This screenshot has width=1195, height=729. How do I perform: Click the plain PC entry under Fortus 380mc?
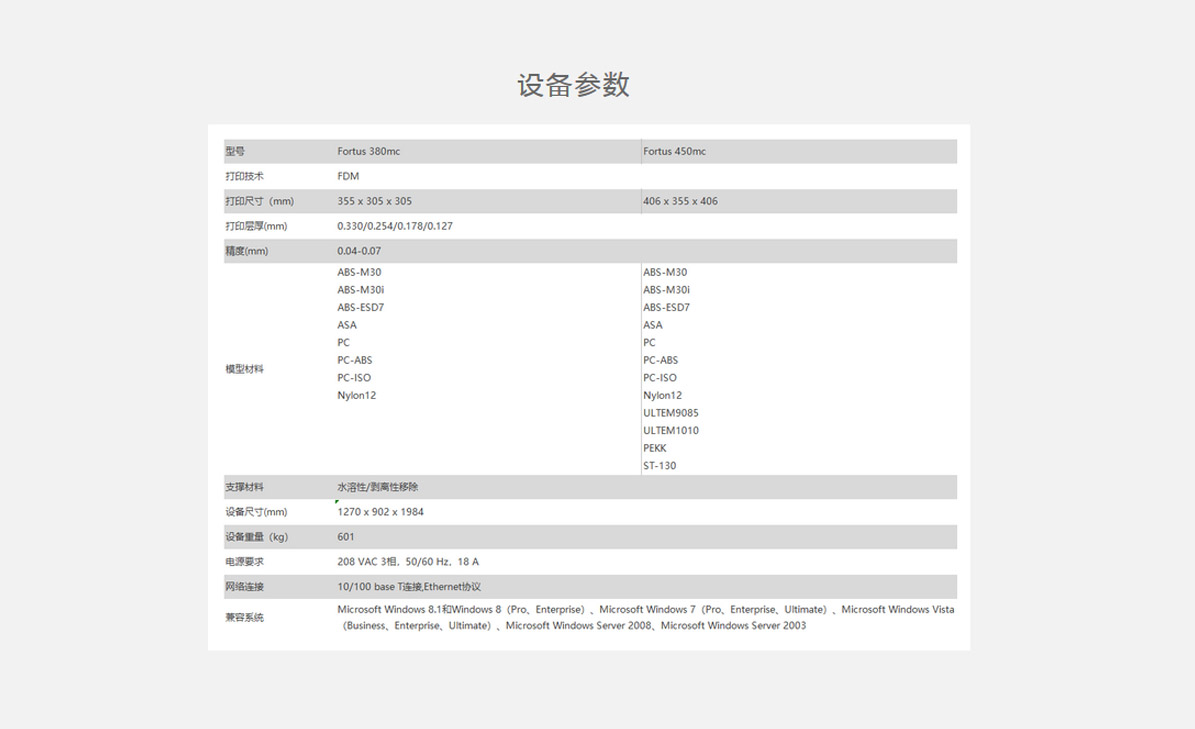tap(344, 342)
